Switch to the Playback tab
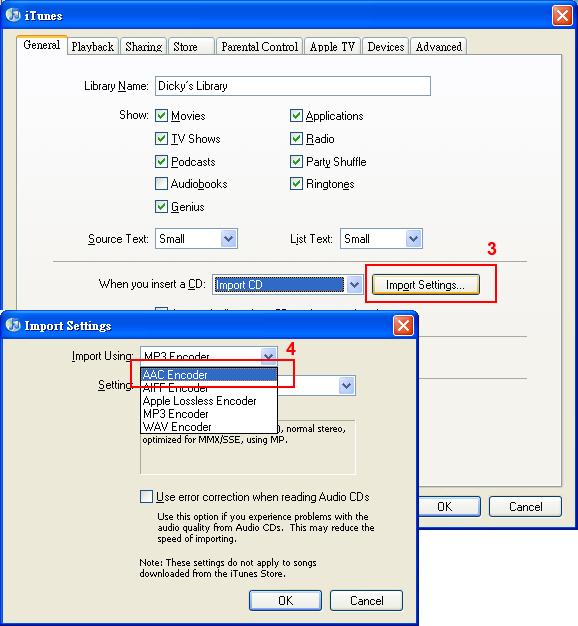This screenshot has height=626, width=578. tap(93, 47)
